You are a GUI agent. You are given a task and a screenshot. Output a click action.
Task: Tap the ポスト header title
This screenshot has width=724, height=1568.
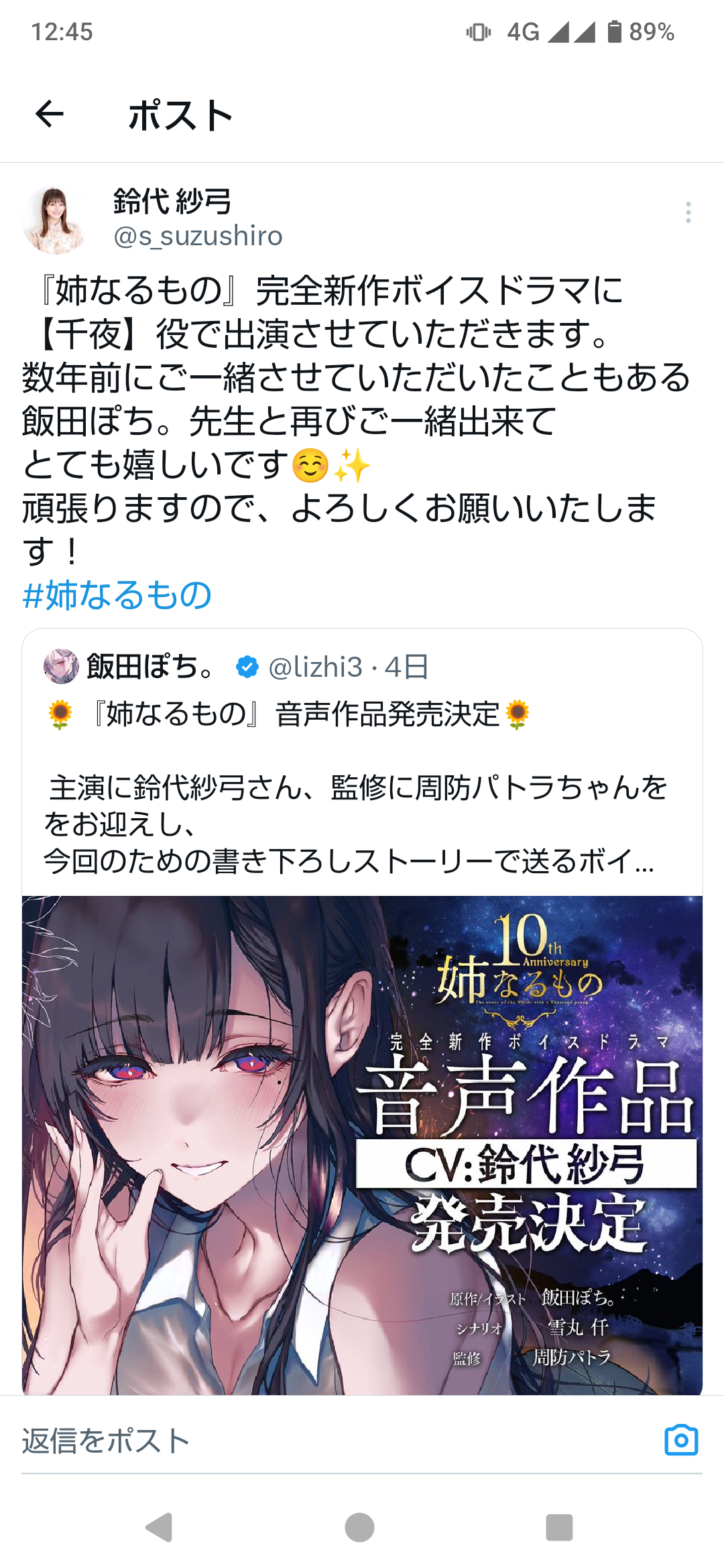(180, 115)
